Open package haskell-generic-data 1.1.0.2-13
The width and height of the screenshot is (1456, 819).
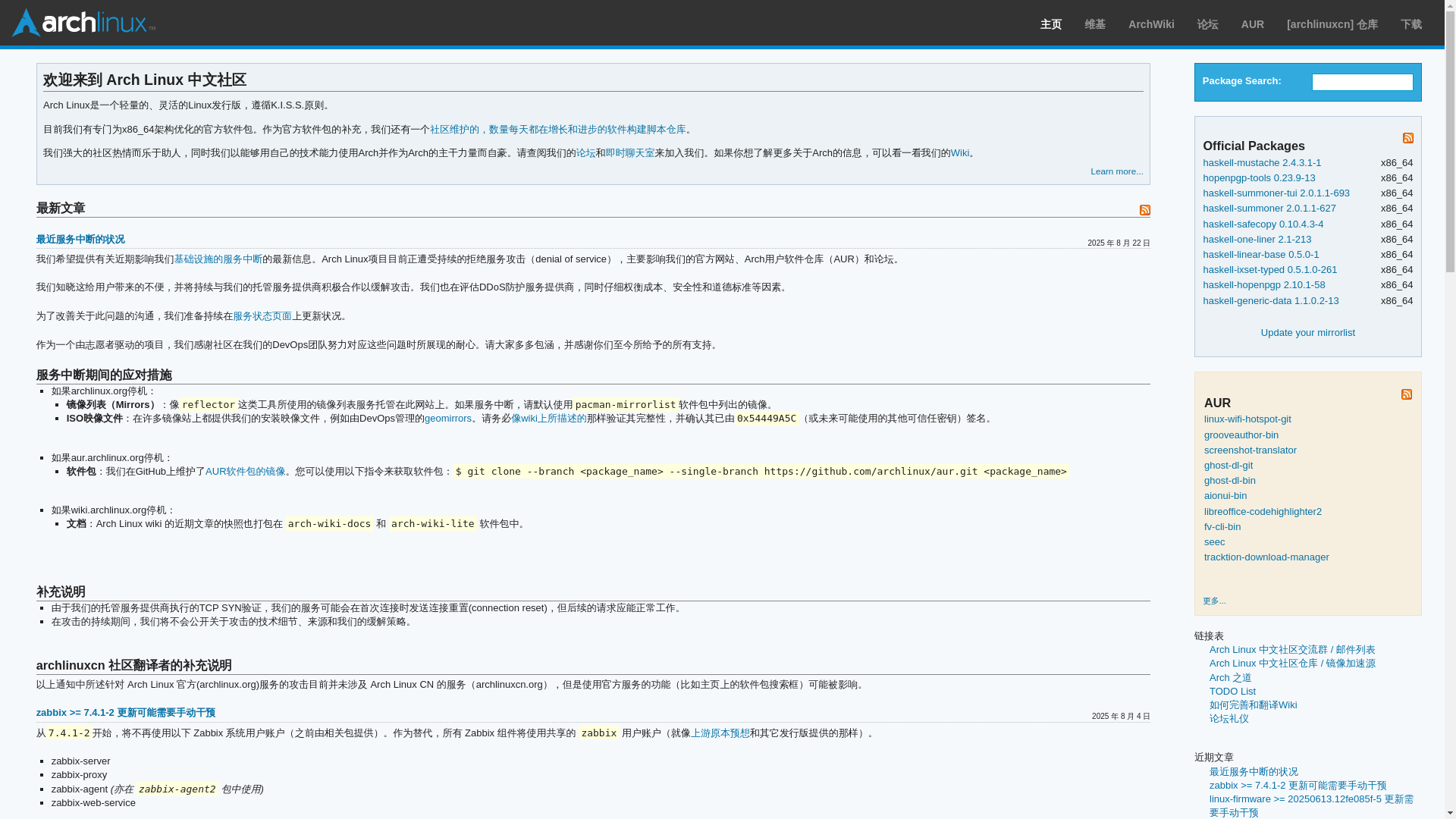pos(1270,301)
